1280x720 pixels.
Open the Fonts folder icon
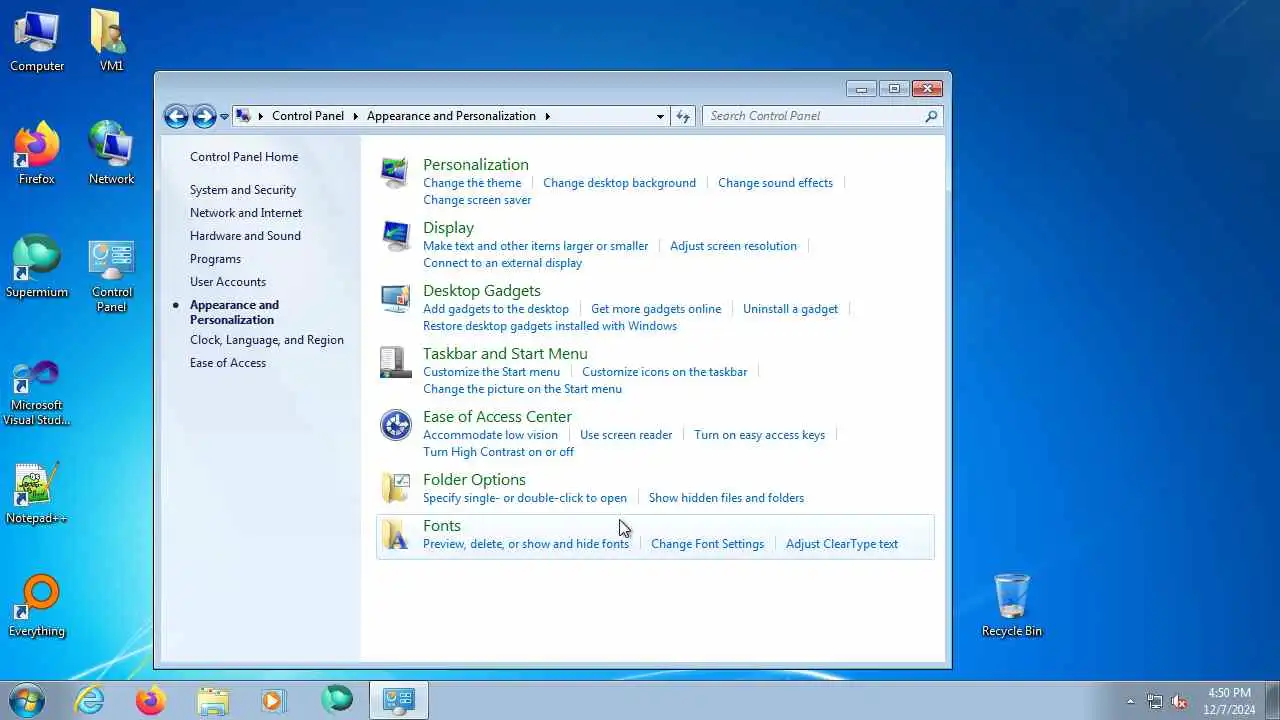click(x=395, y=535)
